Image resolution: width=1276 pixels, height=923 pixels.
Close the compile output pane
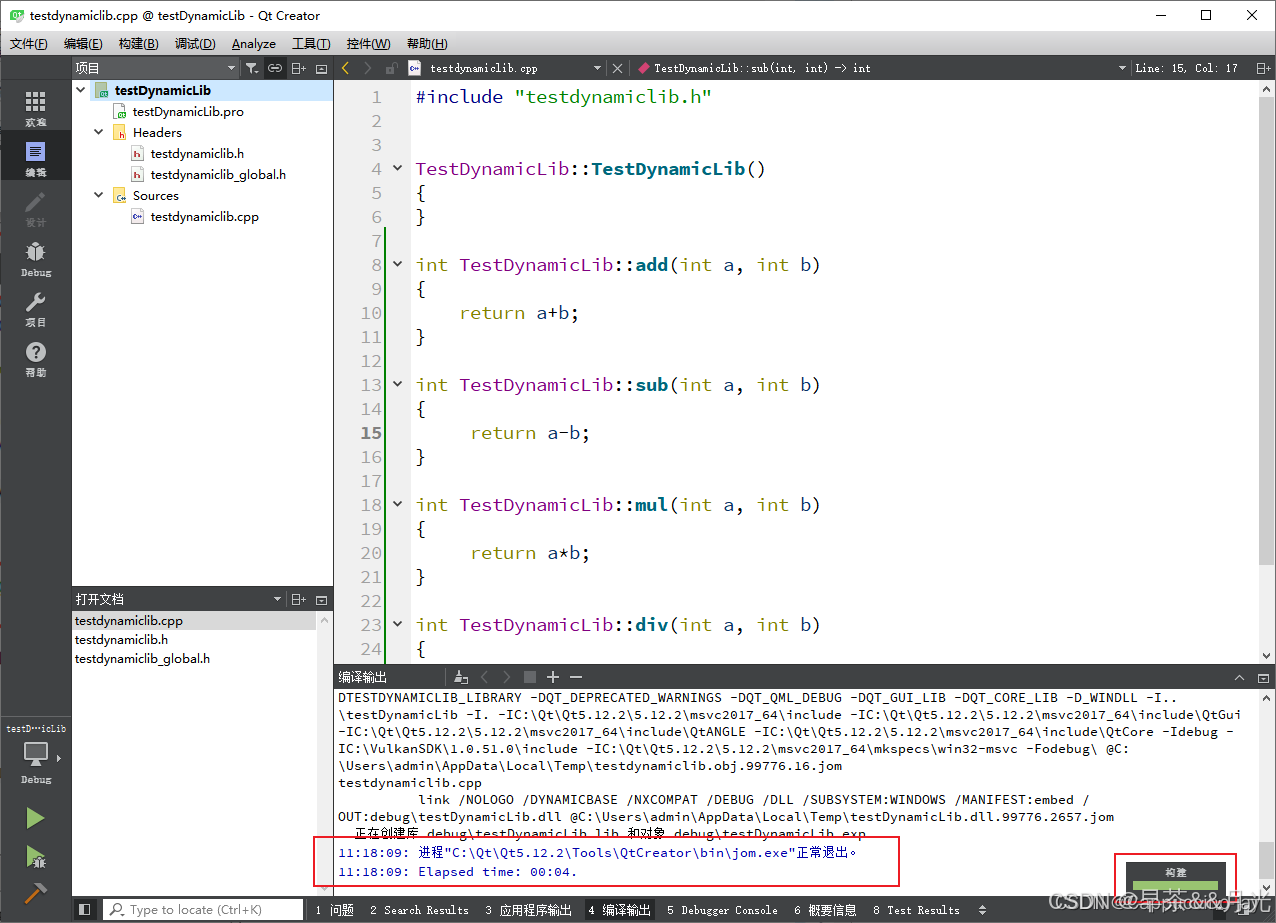coord(1263,677)
